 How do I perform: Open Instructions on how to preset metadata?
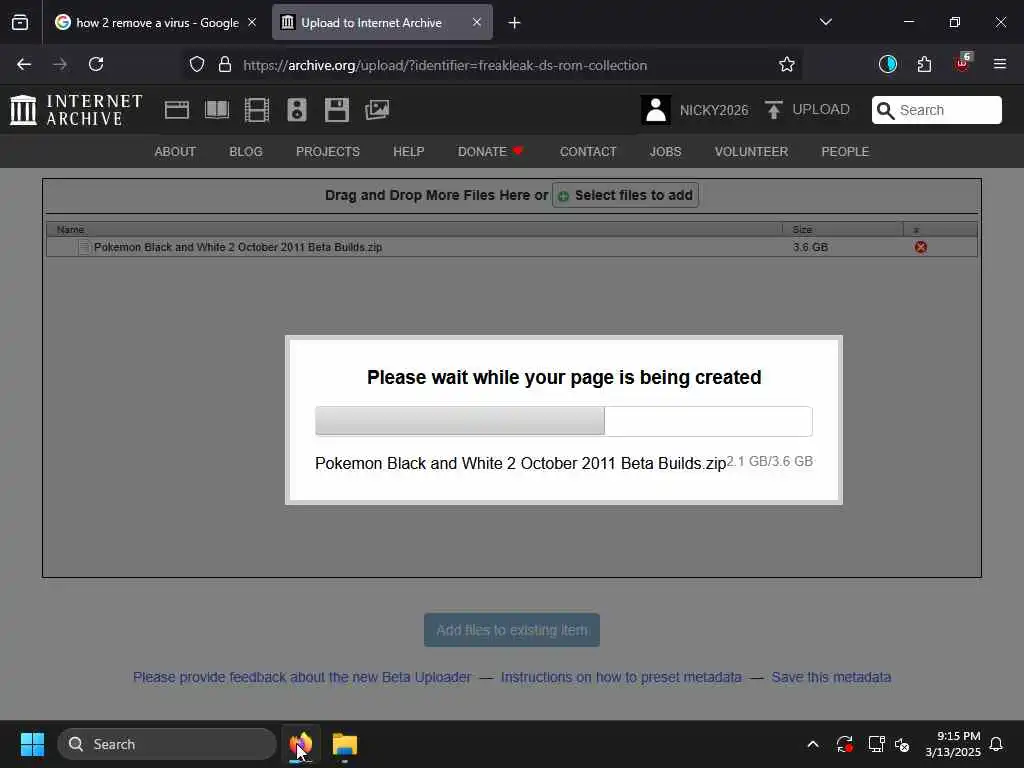coord(621,677)
